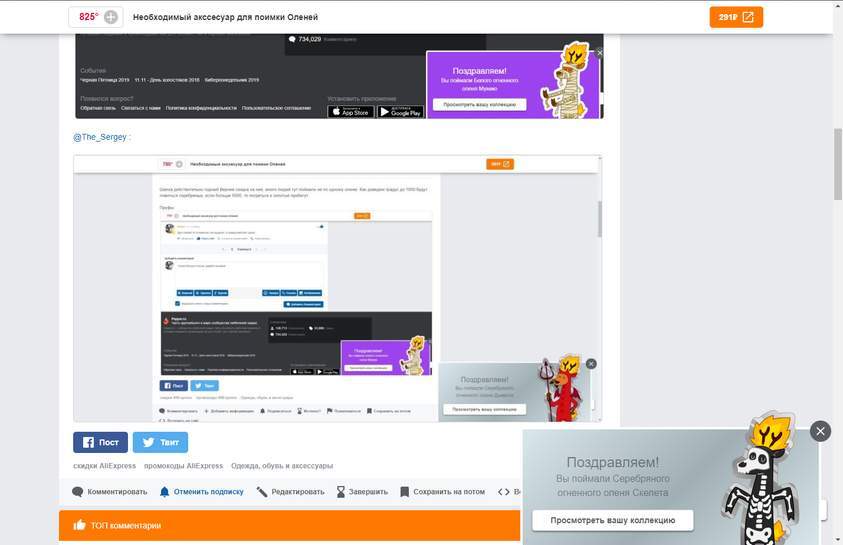Open the deal via orange 291₽ button
Image resolution: width=843 pixels, height=545 pixels.
click(736, 17)
